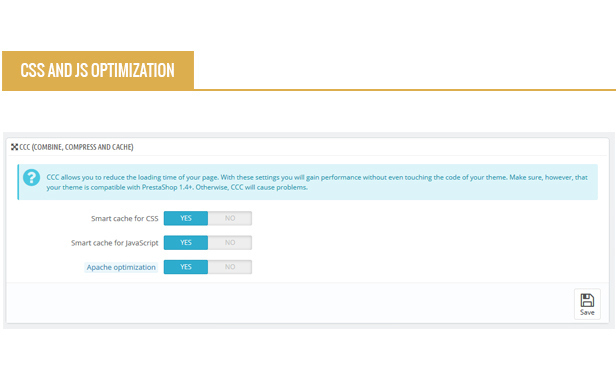Click the CCC panel header icon
Viewport: 616px width, 388px height.
15,147
